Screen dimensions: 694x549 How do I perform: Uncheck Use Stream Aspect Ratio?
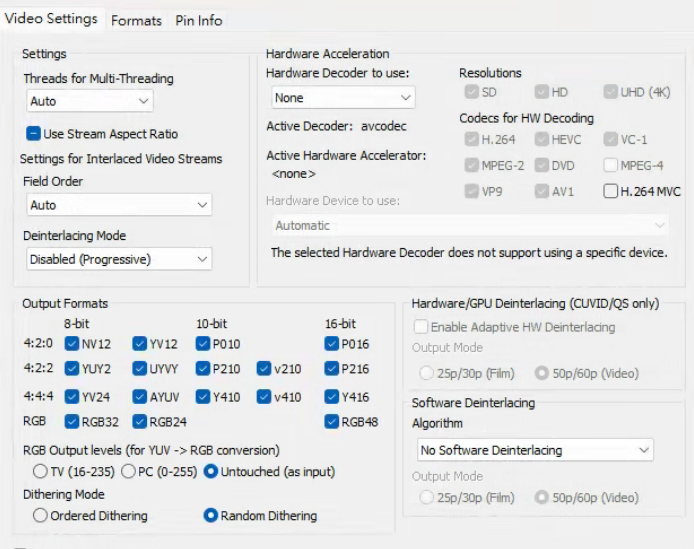[33, 134]
